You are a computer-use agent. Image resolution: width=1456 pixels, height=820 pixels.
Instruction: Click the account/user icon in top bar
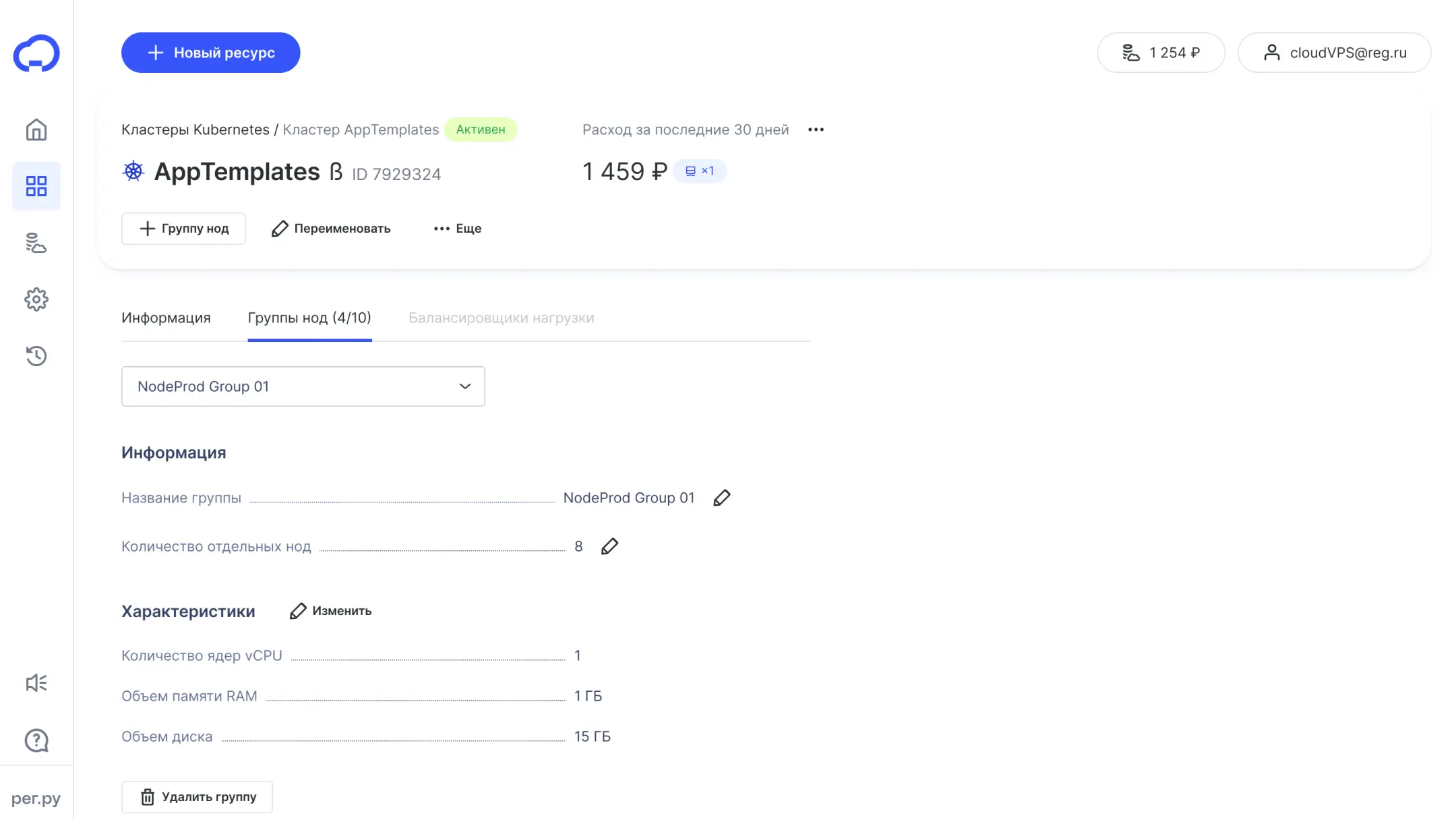[x=1270, y=52]
